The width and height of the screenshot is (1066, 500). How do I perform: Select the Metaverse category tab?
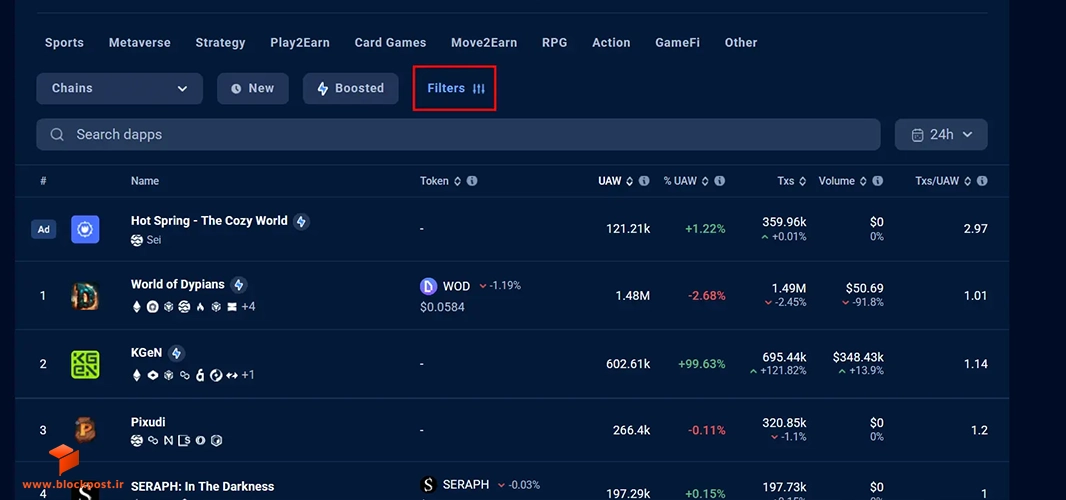(139, 42)
